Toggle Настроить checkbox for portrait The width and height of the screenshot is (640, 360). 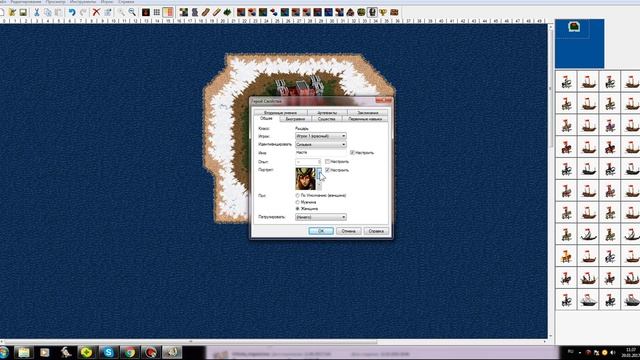[327, 170]
